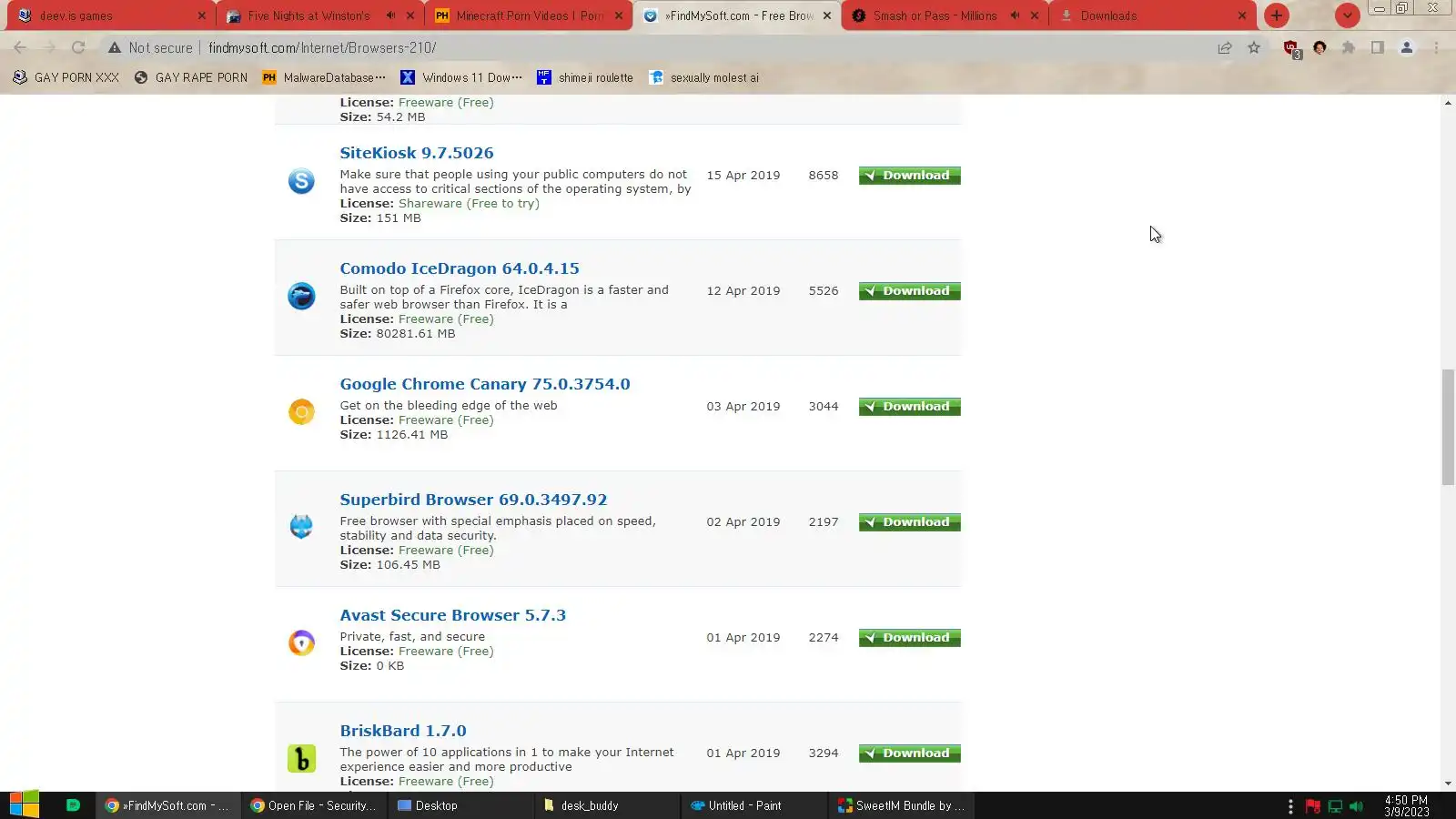This screenshot has width=1456, height=819.
Task: Open the MalwareDatabase bookmark
Action: 324,77
